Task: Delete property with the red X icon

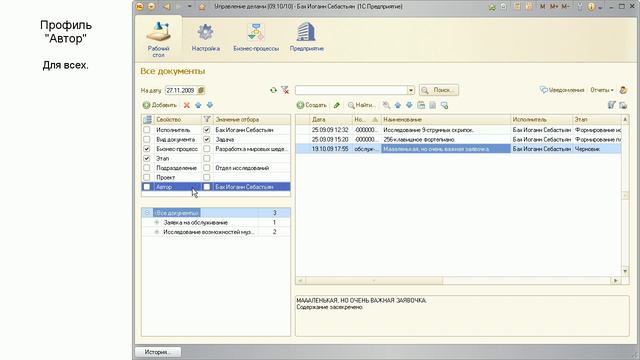Action: tap(187, 105)
